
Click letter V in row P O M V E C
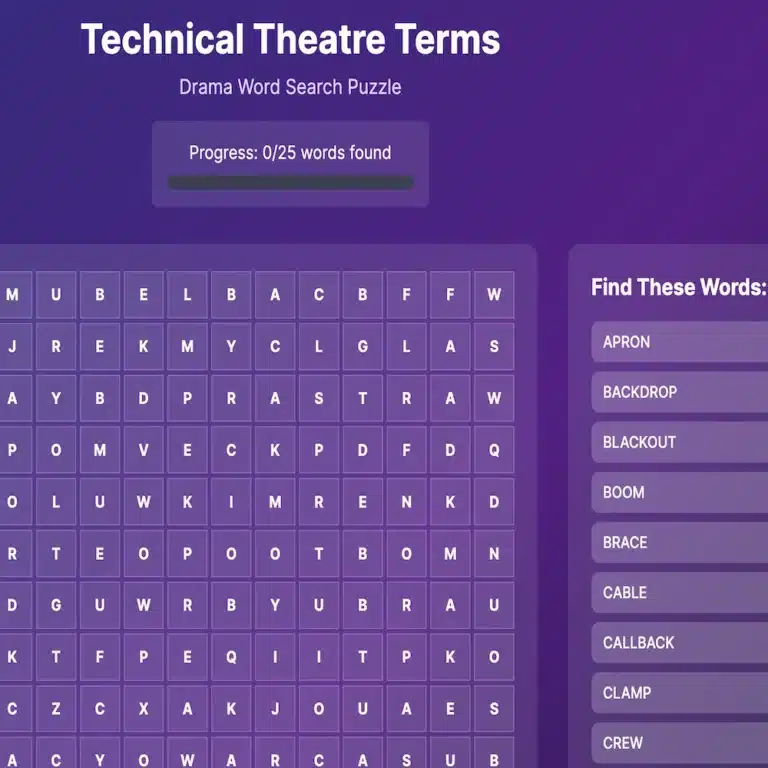[144, 450]
